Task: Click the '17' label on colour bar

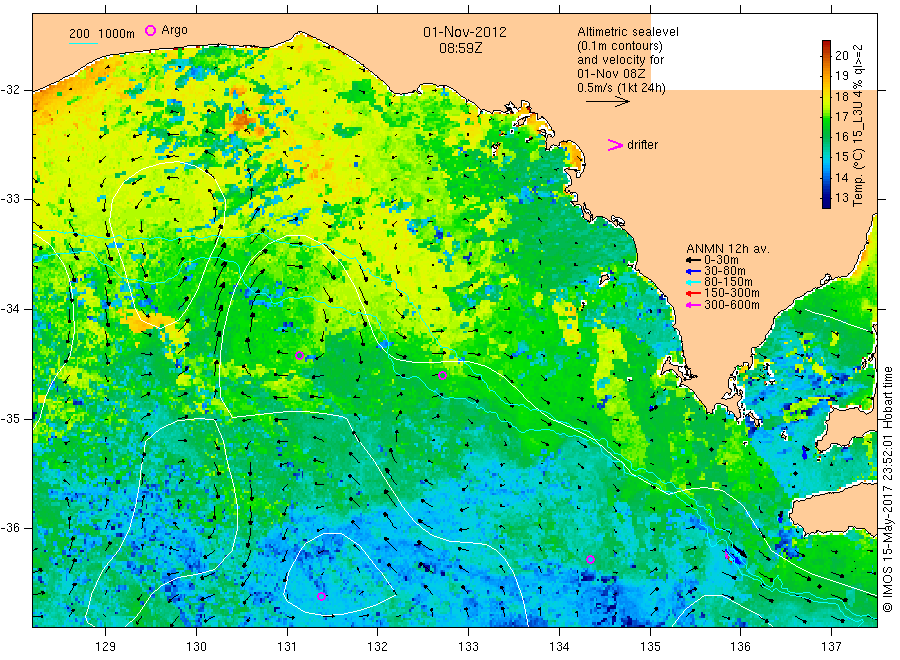Action: (x=841, y=117)
